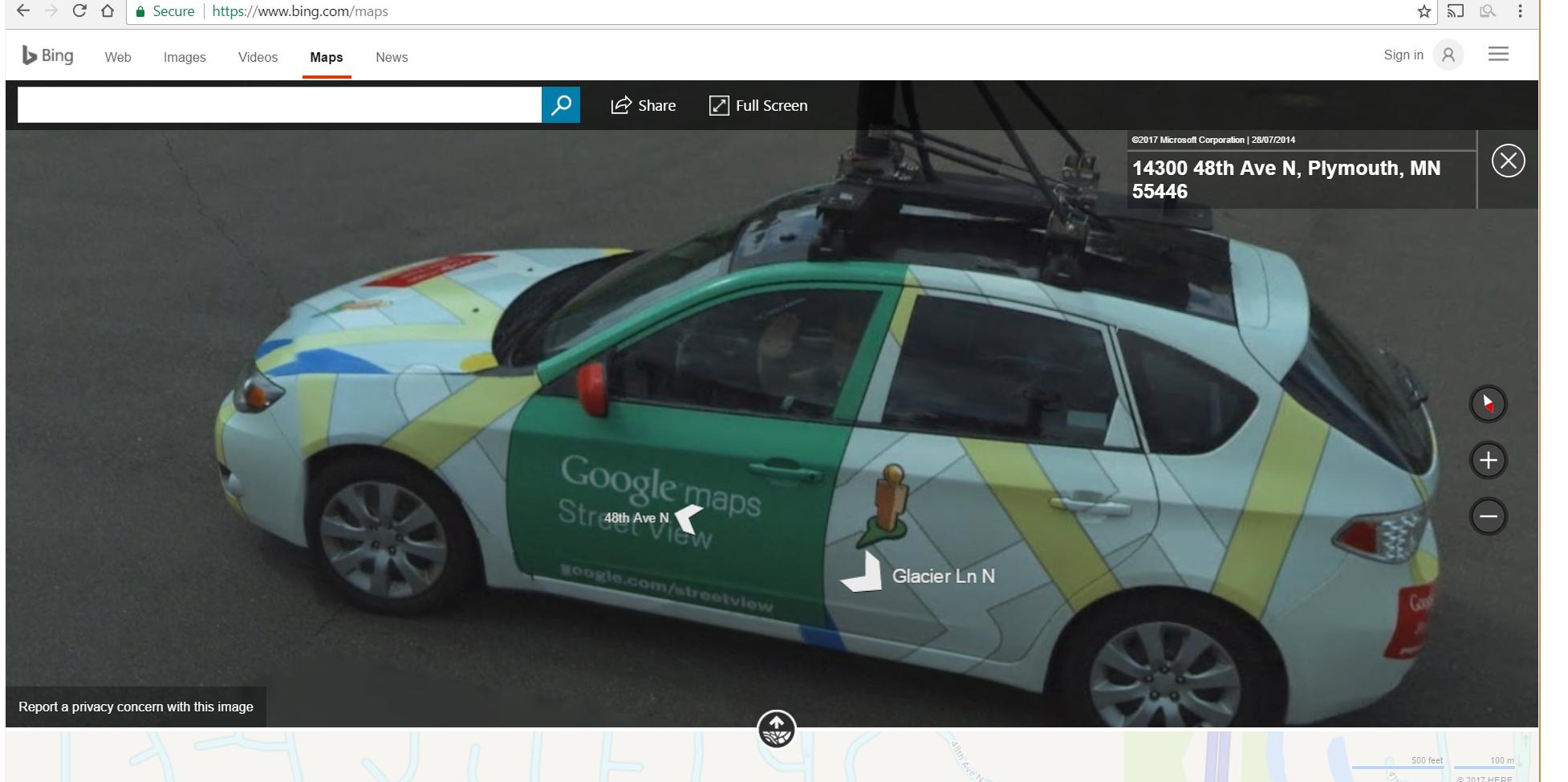Reload the page via refresh icon
Screen dimensions: 1568x782
click(x=79, y=11)
